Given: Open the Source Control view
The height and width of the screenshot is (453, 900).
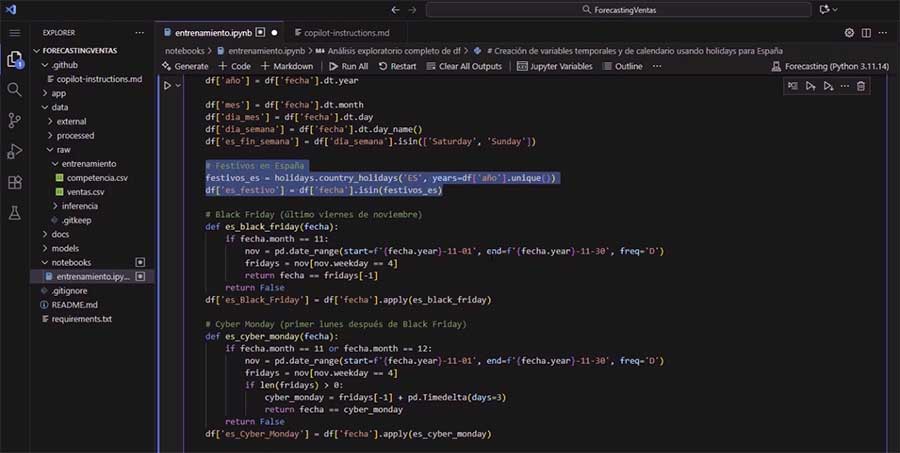Looking at the screenshot, I should click(x=14, y=121).
